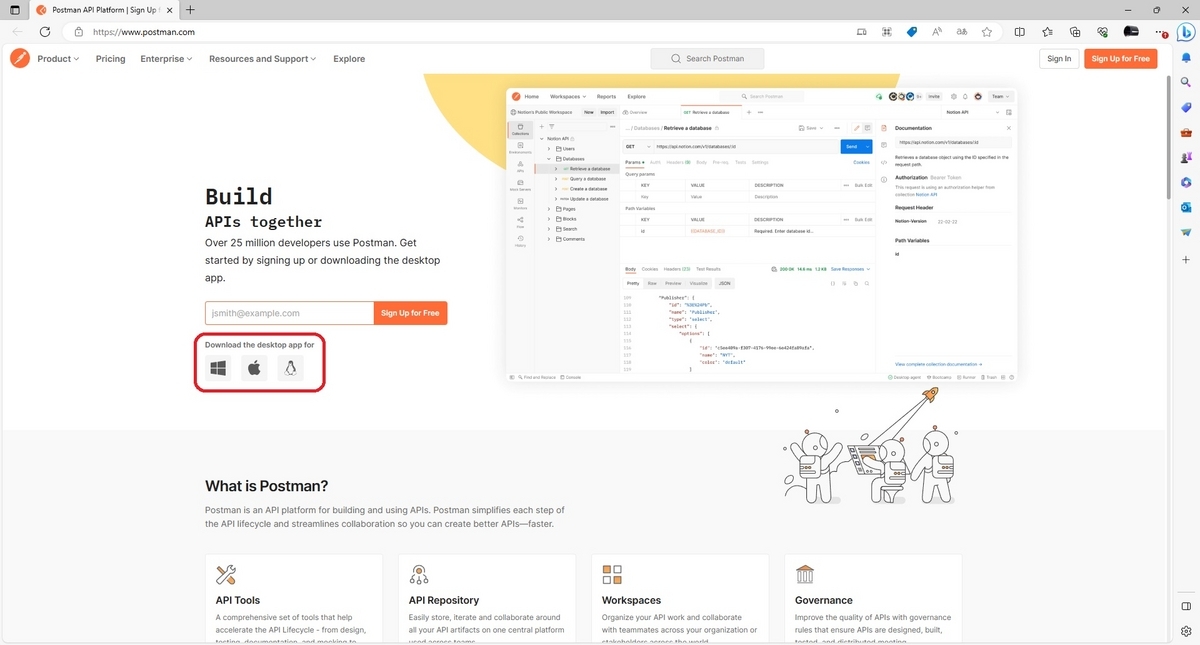Image resolution: width=1200 pixels, height=645 pixels.
Task: Download the Windows desktop app
Action: coord(218,368)
